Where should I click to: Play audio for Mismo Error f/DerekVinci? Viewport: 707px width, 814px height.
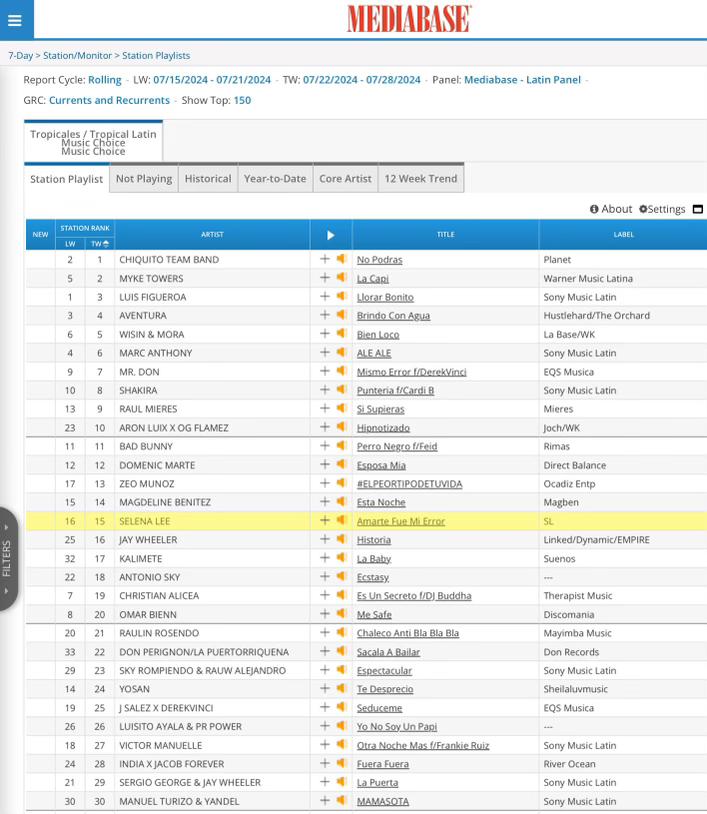pyautogui.click(x=341, y=371)
